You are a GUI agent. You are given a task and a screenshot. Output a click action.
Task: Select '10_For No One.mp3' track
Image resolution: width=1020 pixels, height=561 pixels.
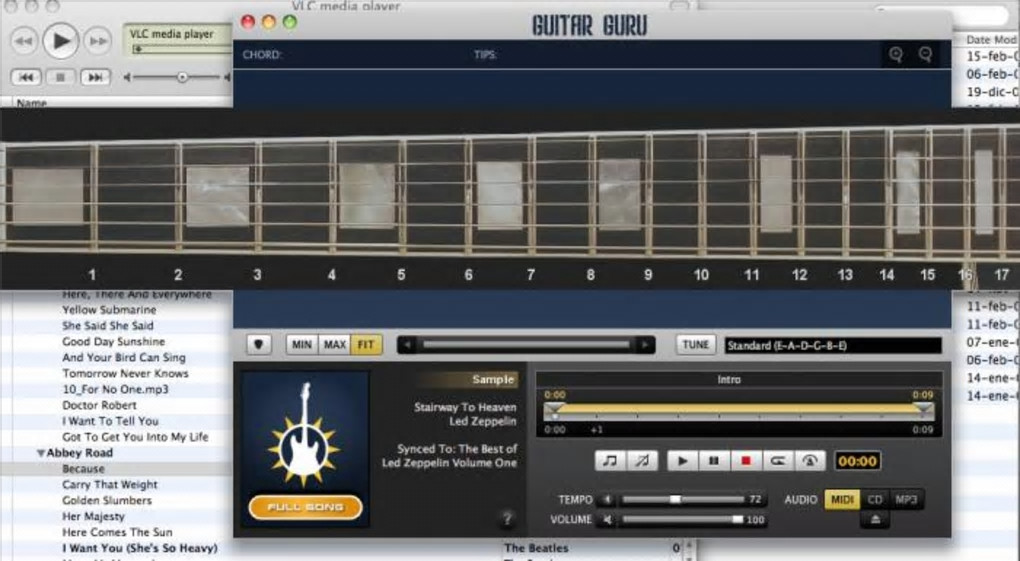[x=115, y=389]
